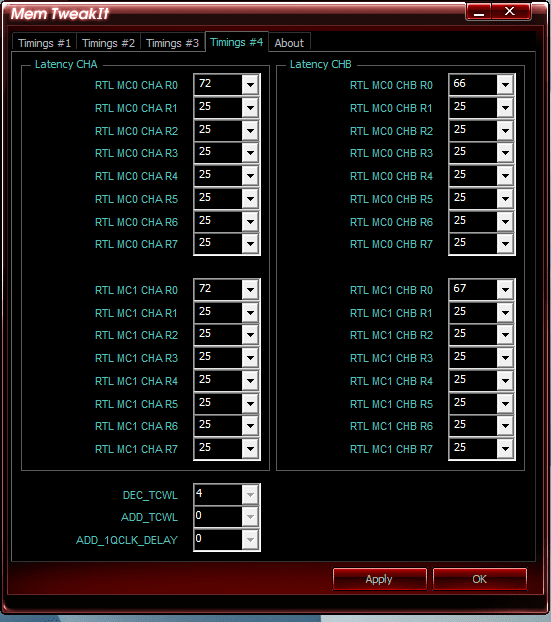Open RTL MC0 CHA R0 dropdown arrow

[x=250, y=84]
